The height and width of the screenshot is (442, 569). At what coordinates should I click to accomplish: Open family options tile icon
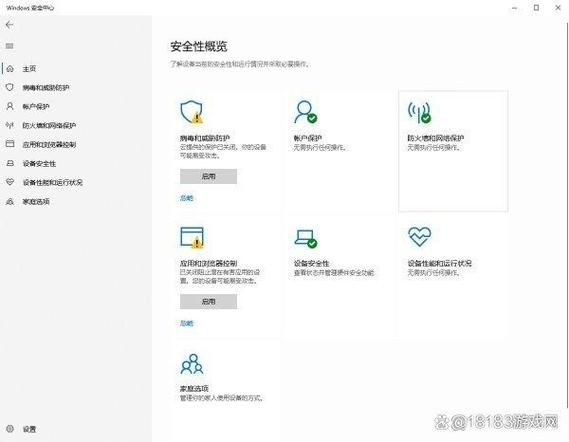(x=192, y=364)
